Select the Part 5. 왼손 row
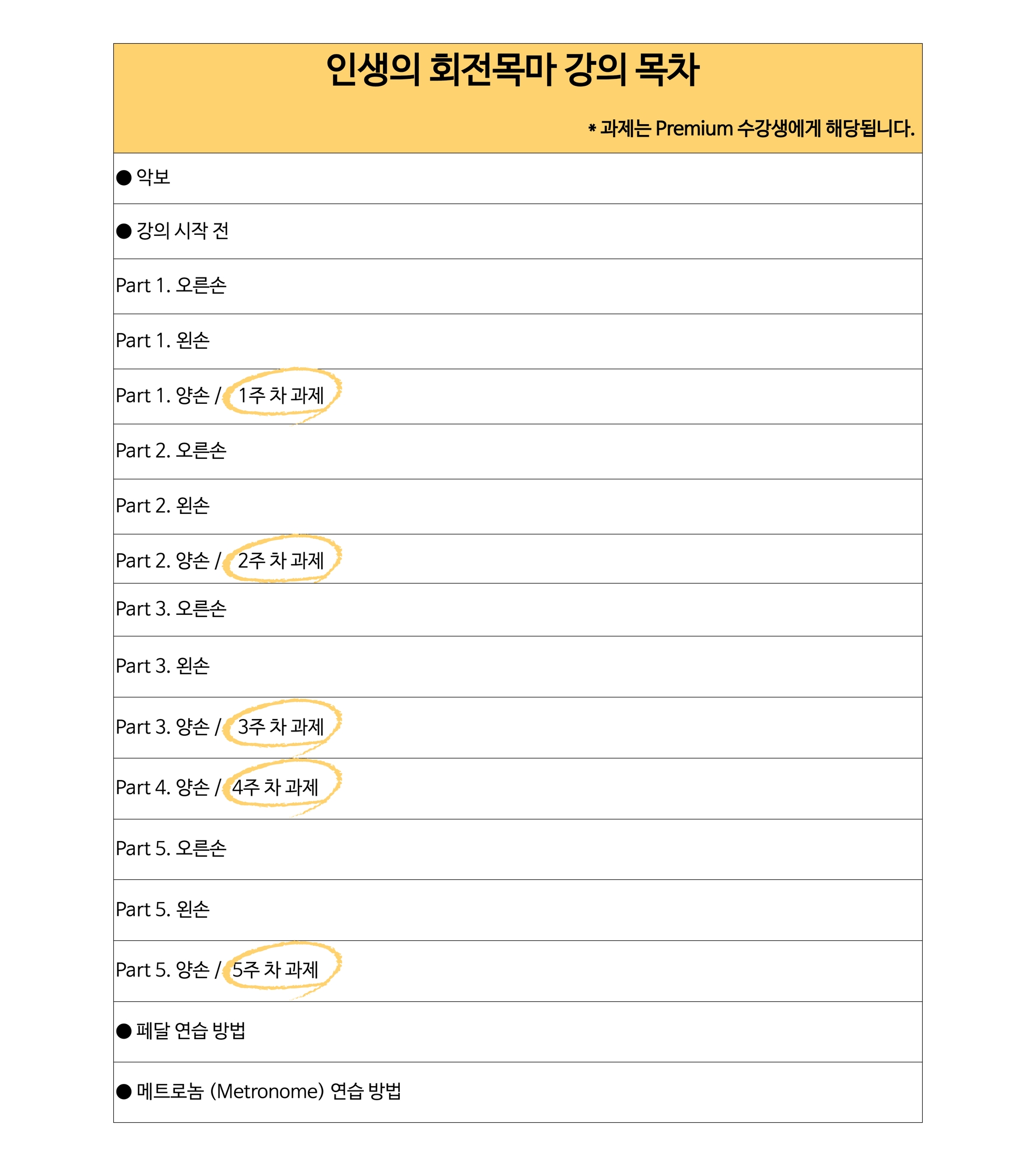The width and height of the screenshot is (1036, 1166). 163,909
